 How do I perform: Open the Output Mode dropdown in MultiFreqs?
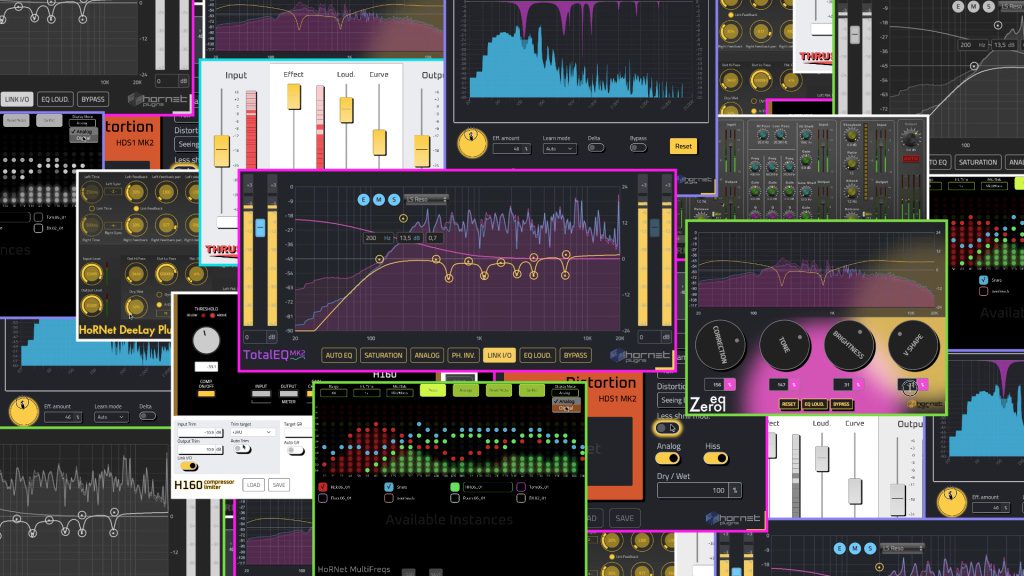[x=565, y=393]
